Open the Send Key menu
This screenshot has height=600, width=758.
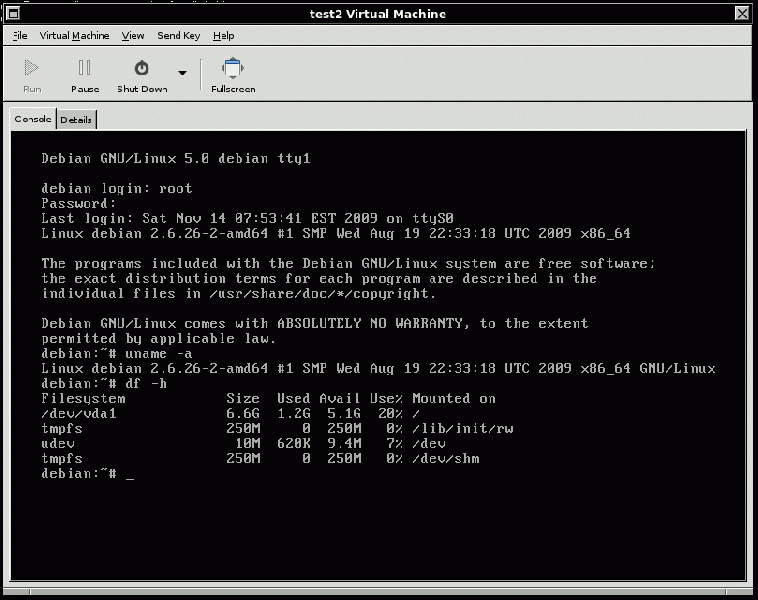pos(178,36)
